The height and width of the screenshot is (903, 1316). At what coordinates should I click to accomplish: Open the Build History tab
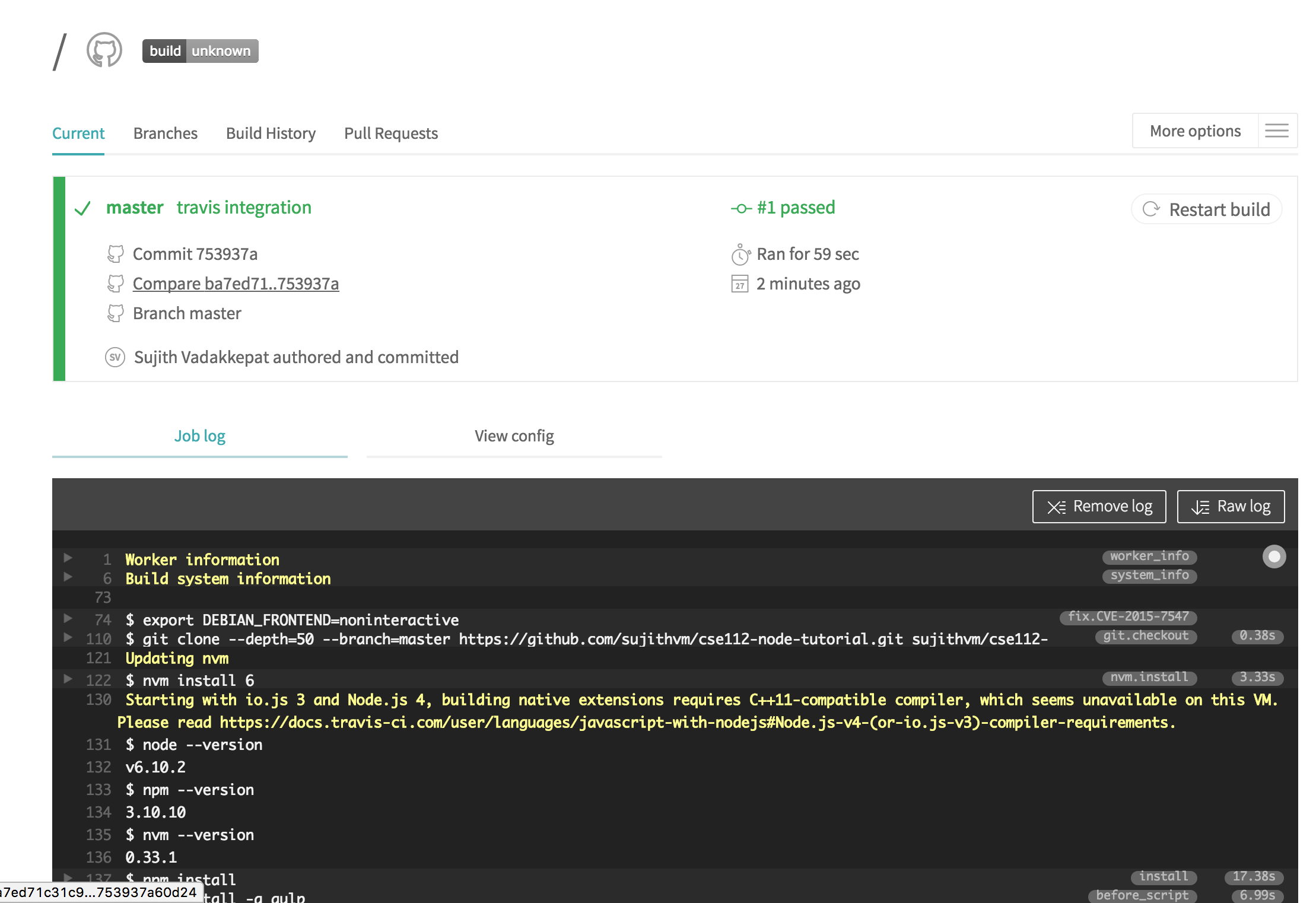coord(271,133)
